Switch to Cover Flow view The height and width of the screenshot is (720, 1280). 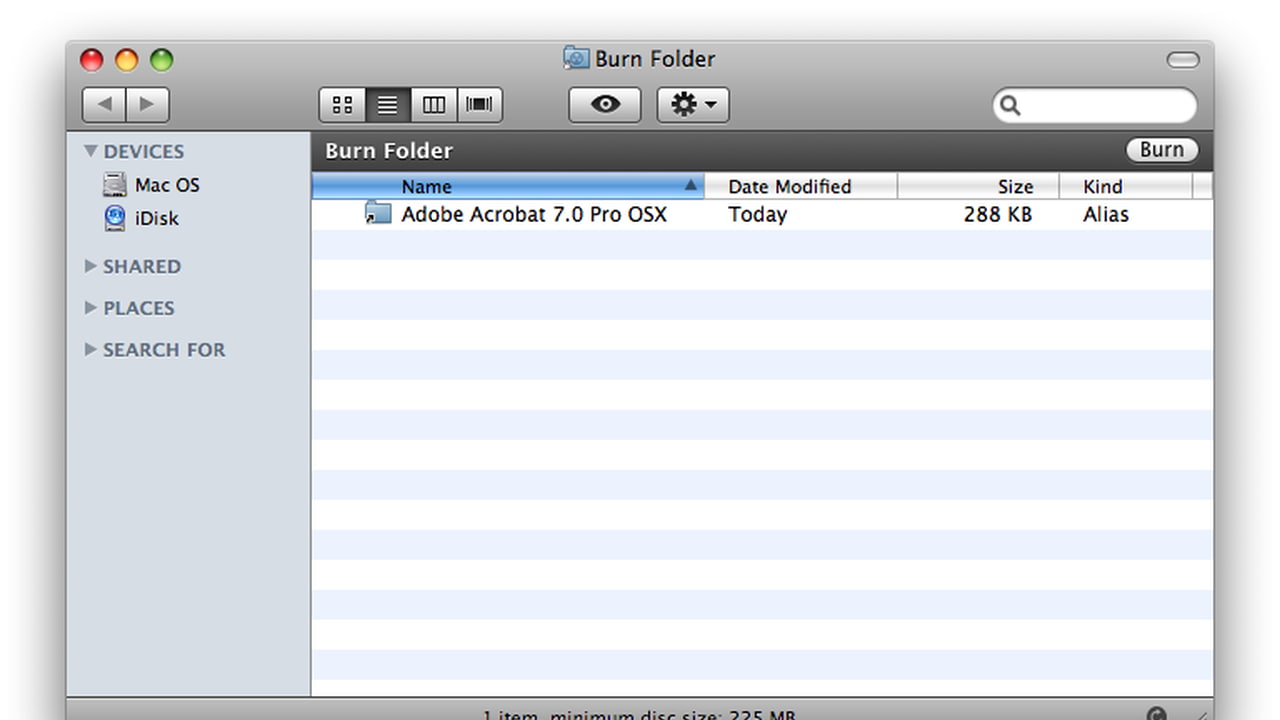(480, 105)
